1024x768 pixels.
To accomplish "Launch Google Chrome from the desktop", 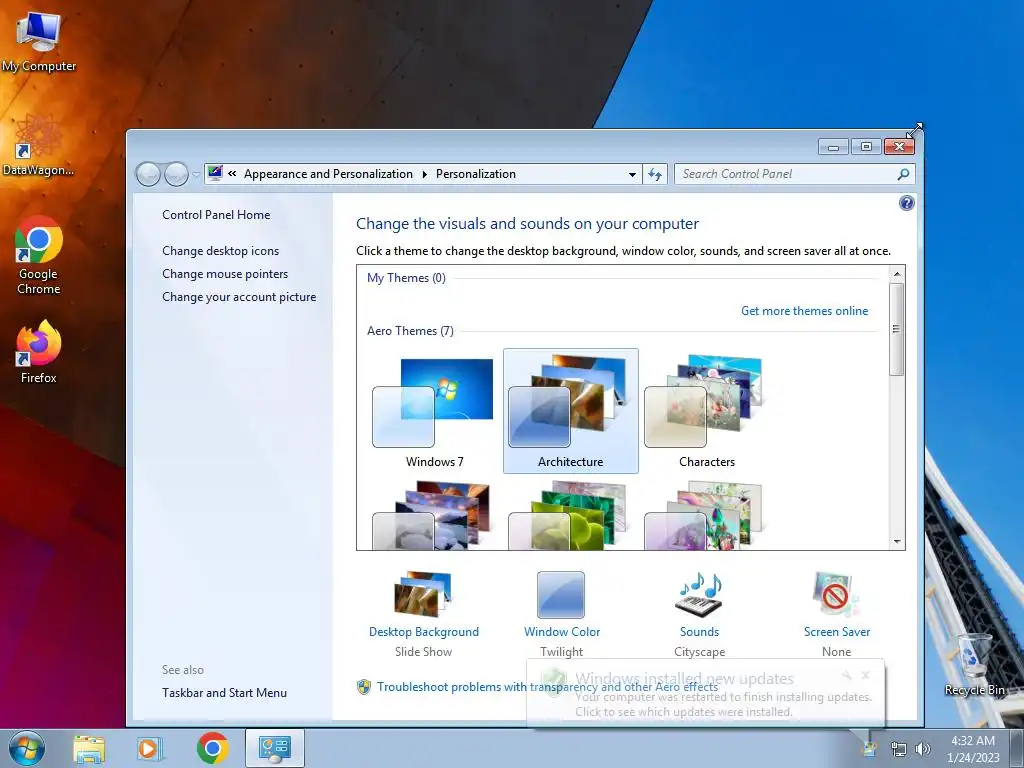I will [x=39, y=255].
